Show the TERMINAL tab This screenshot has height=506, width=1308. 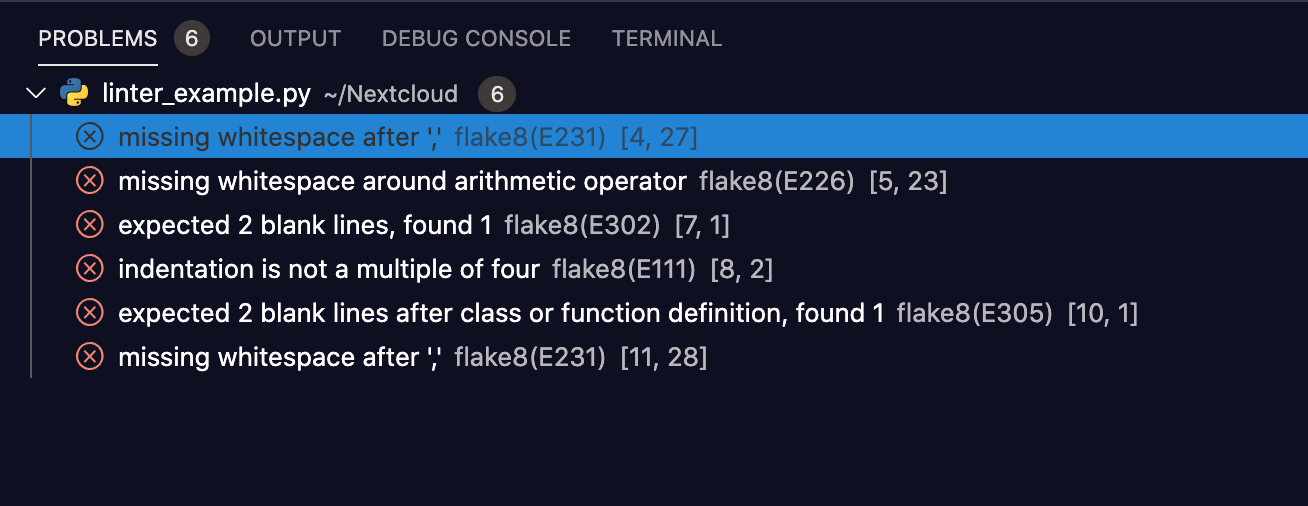pos(667,39)
